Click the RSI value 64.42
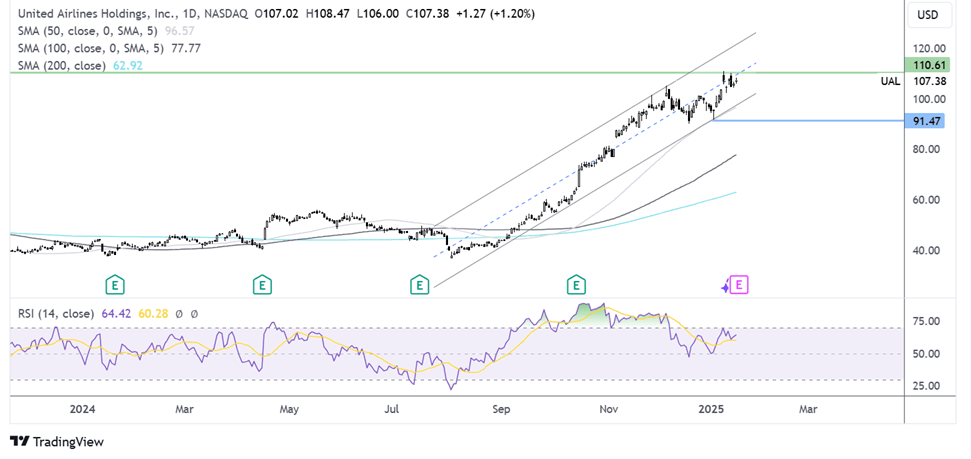The image size is (971, 459). tap(114, 314)
